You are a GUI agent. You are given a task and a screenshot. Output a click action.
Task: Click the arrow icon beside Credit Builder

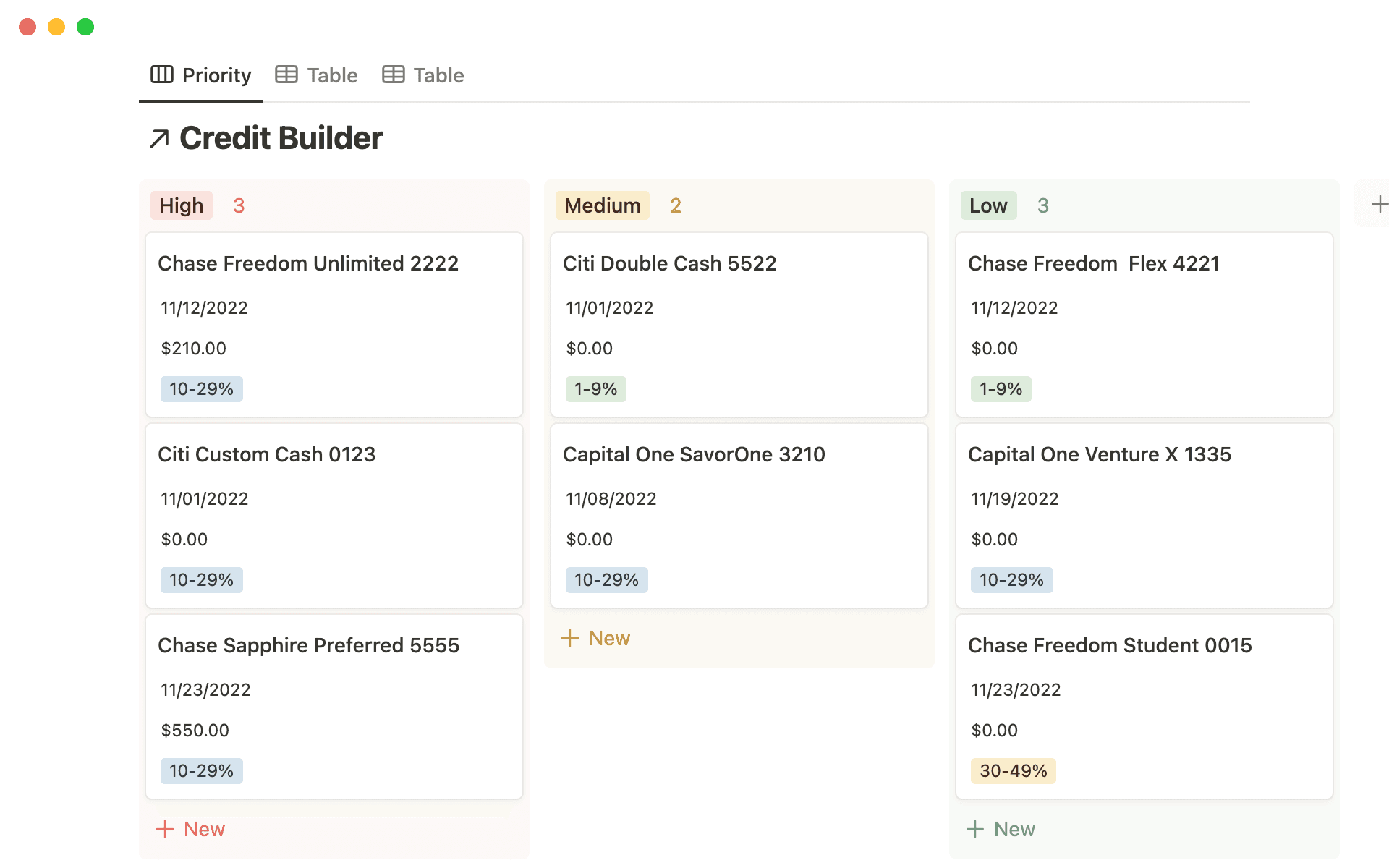point(159,138)
